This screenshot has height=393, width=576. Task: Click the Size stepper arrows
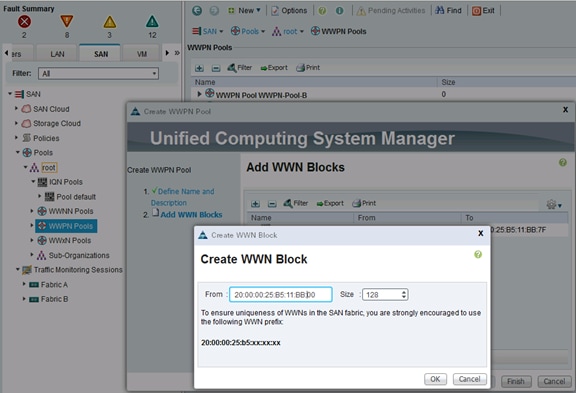(x=404, y=295)
